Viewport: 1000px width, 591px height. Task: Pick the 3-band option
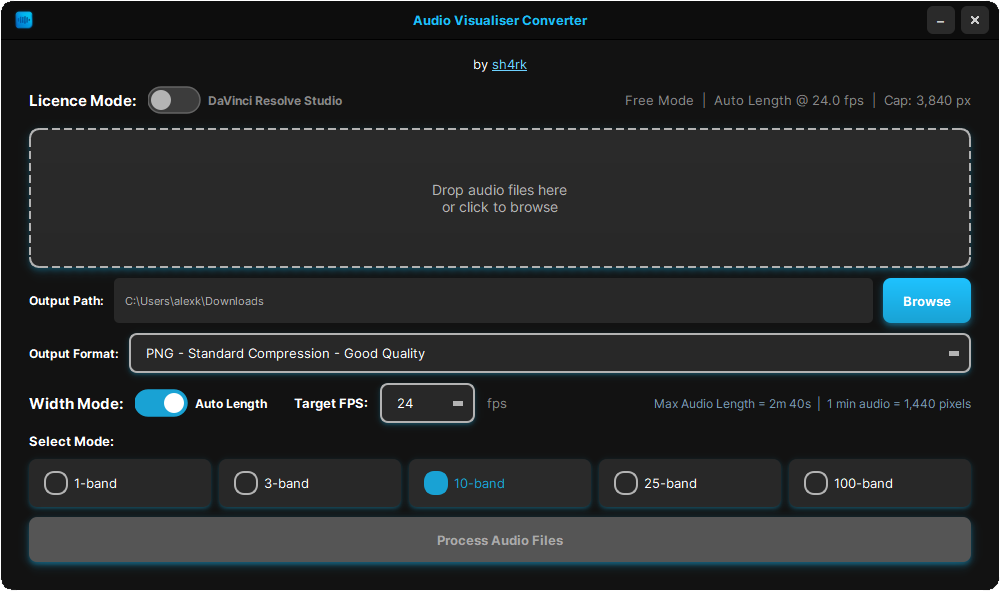pos(246,483)
